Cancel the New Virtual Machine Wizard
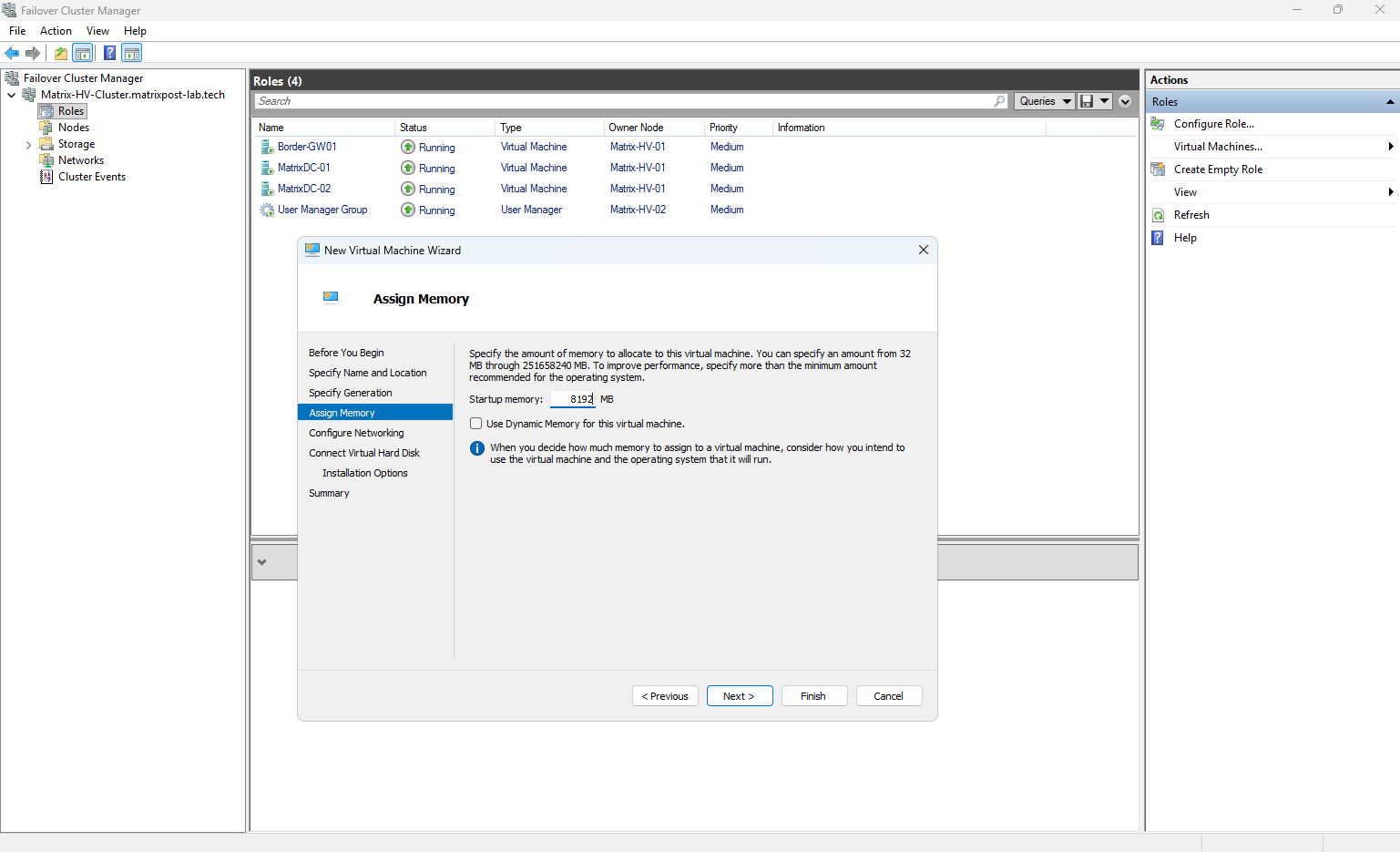 889,696
